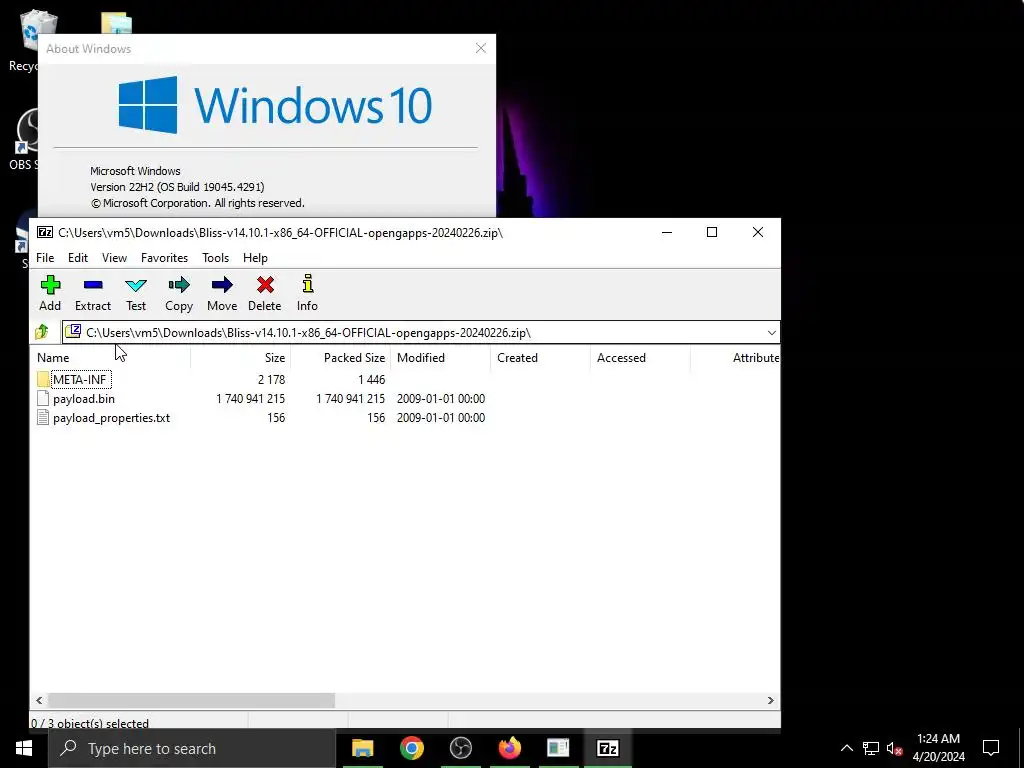Click the payload.bin size value 1 740 941 215

250,398
